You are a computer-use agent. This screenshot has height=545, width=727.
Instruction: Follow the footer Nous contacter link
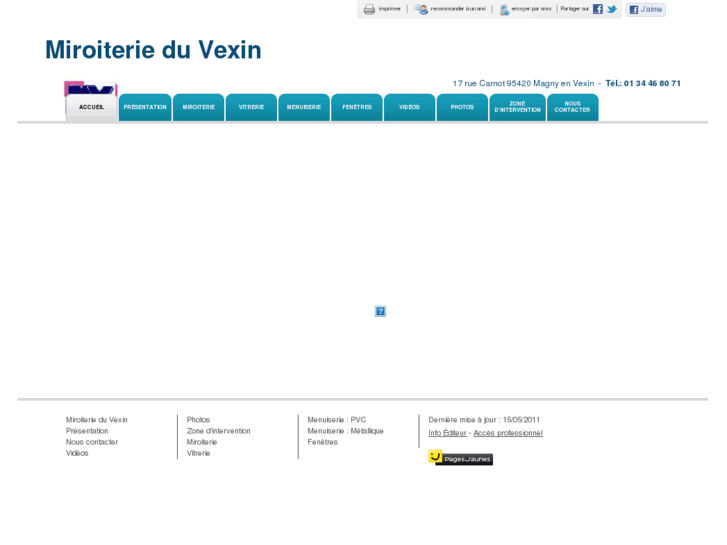click(92, 442)
